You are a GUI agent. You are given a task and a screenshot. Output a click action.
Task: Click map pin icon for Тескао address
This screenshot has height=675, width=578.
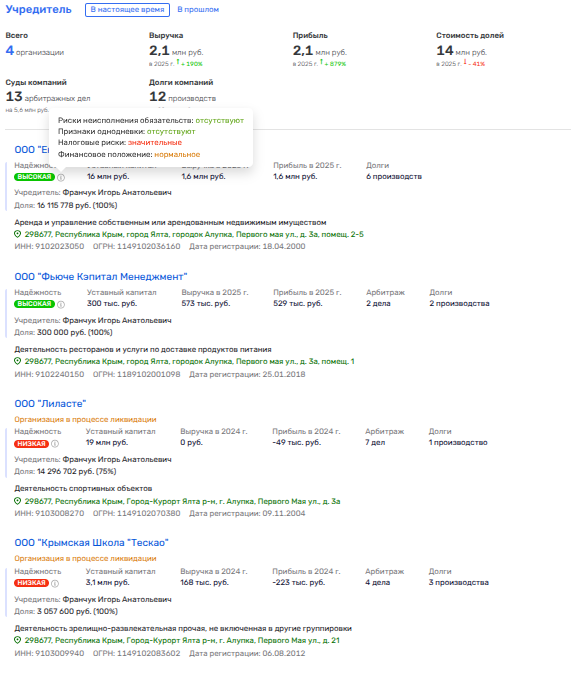tap(18, 640)
